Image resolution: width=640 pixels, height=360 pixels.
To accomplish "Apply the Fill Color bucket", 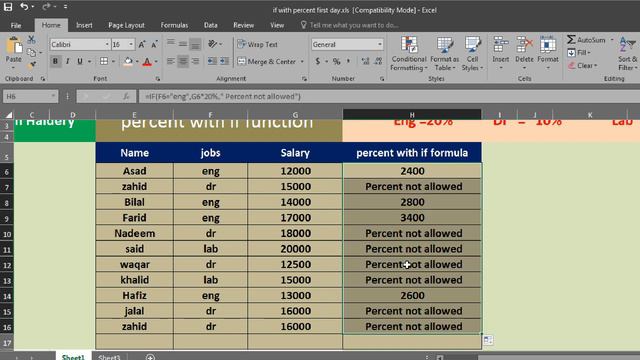I will click(x=128, y=61).
